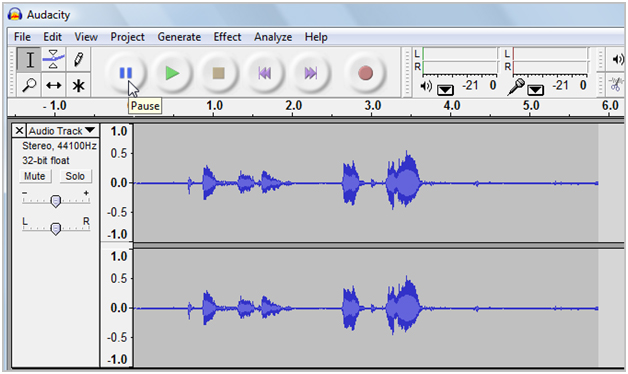Solo the Audio Track
The height and width of the screenshot is (374, 628).
[75, 176]
